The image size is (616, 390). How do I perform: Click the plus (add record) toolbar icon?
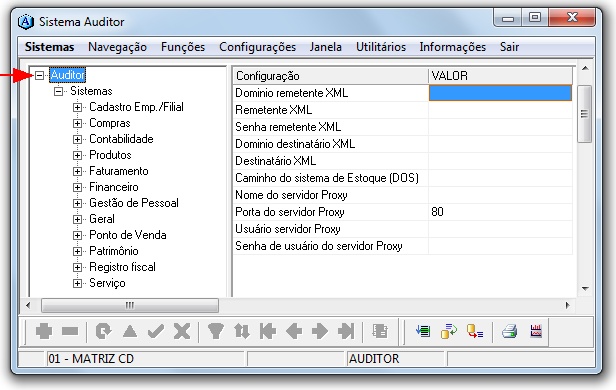[44, 331]
